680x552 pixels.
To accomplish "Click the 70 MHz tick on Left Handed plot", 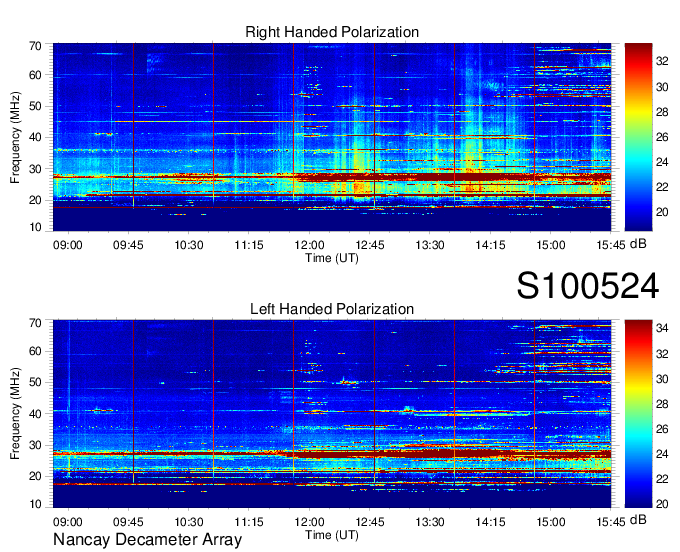I will [35, 323].
